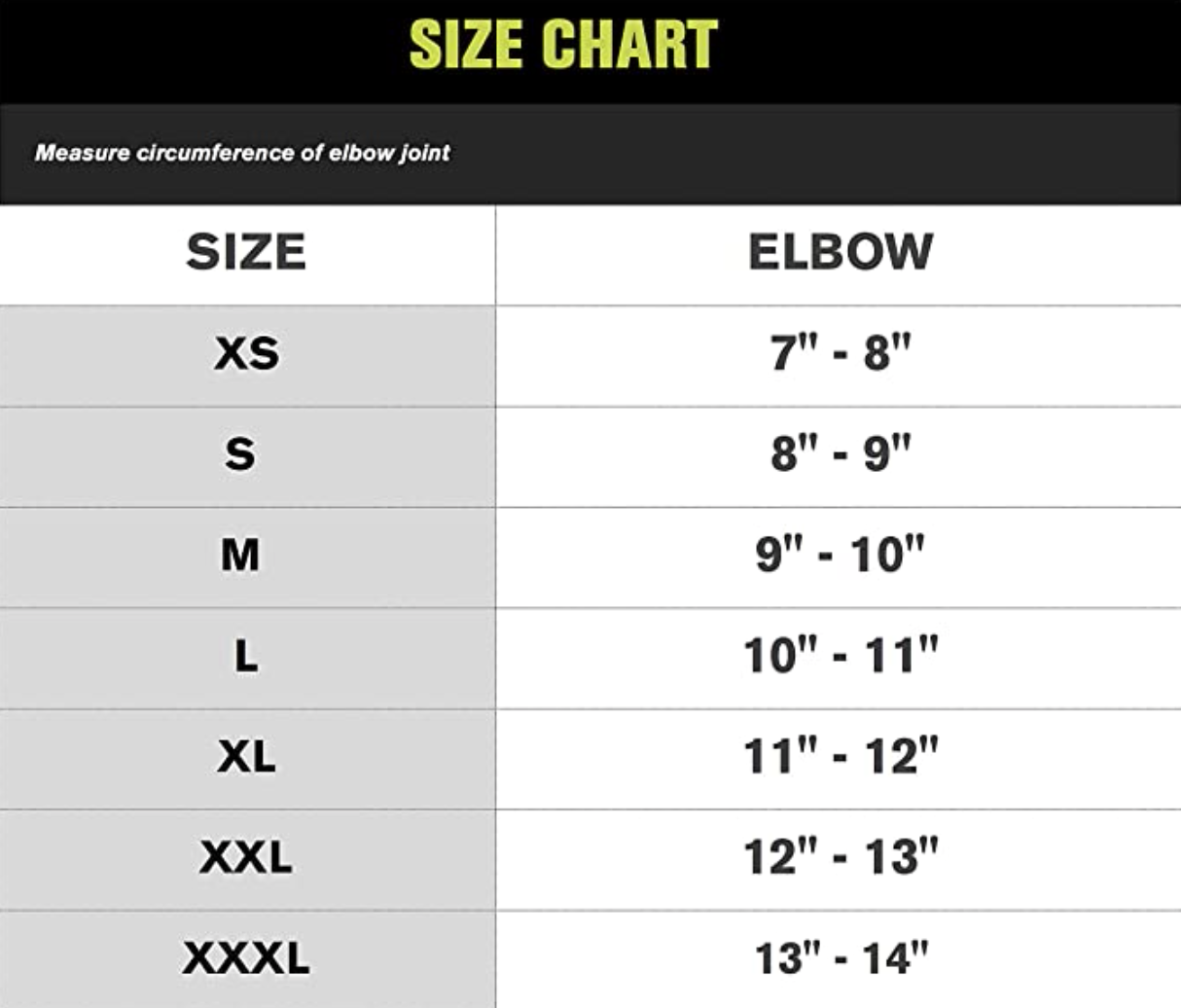
Task: Click the 12" - 13" elbow measurement
Action: pos(841,857)
